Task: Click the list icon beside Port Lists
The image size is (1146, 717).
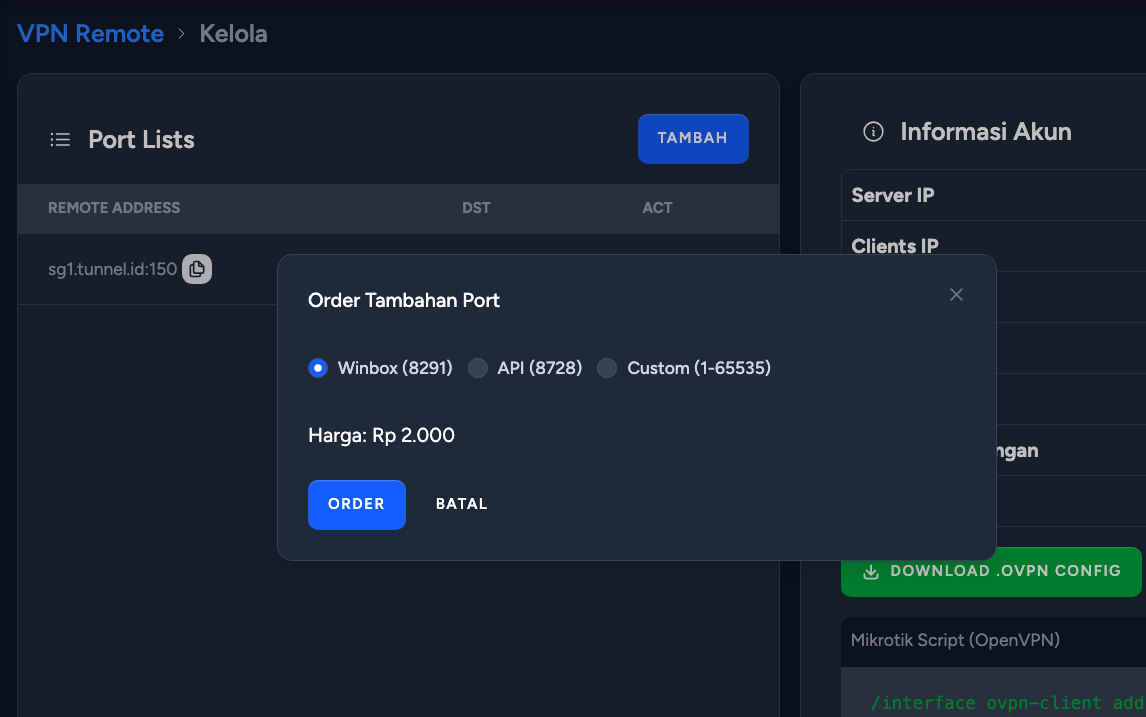Action: click(x=60, y=140)
